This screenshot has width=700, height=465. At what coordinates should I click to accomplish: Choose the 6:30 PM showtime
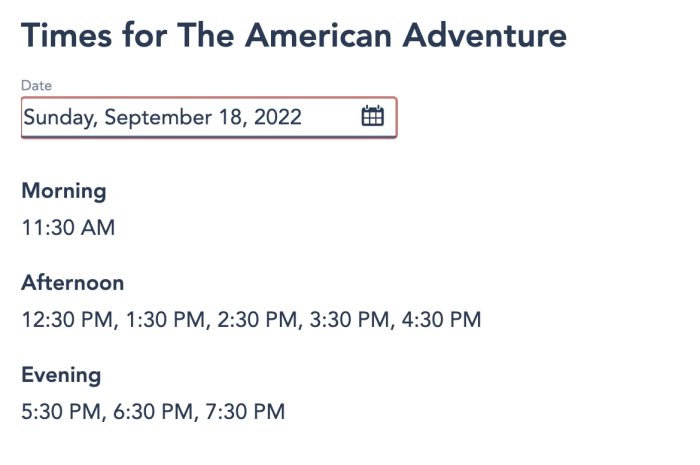pyautogui.click(x=153, y=411)
